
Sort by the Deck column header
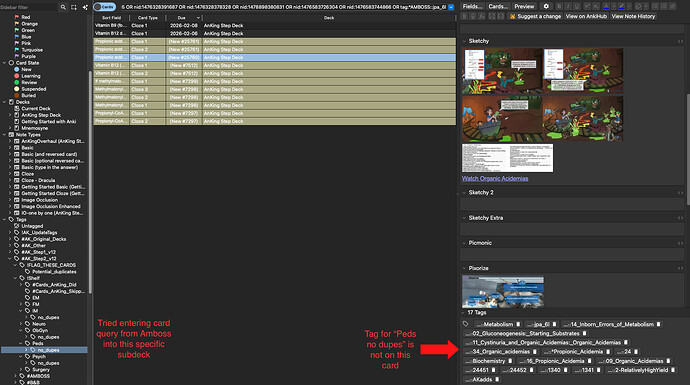coord(329,18)
